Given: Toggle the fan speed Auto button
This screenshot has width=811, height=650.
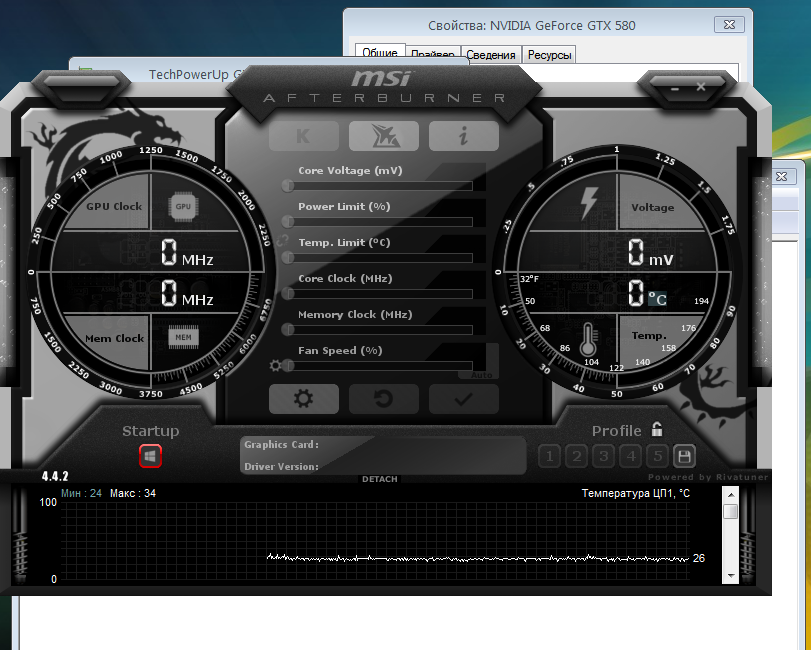Looking at the screenshot, I should pyautogui.click(x=482, y=375).
